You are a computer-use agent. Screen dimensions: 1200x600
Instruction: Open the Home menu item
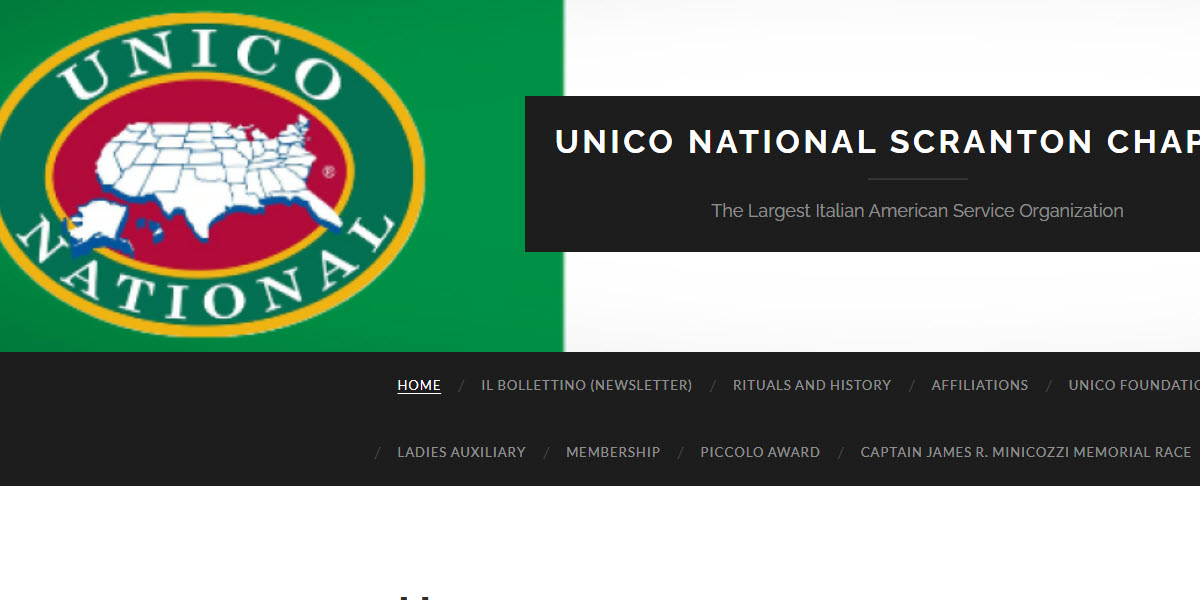[x=419, y=385]
